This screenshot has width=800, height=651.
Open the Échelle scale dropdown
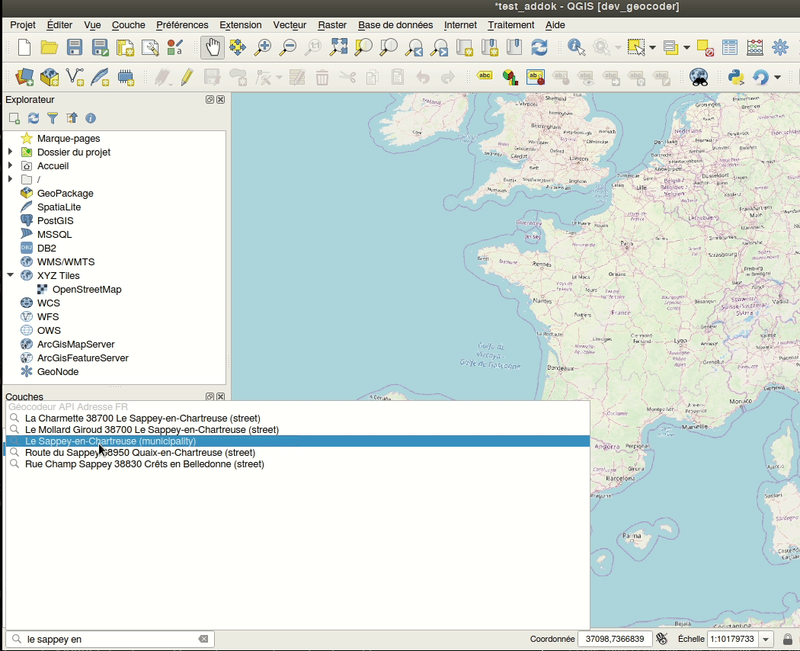coord(765,639)
